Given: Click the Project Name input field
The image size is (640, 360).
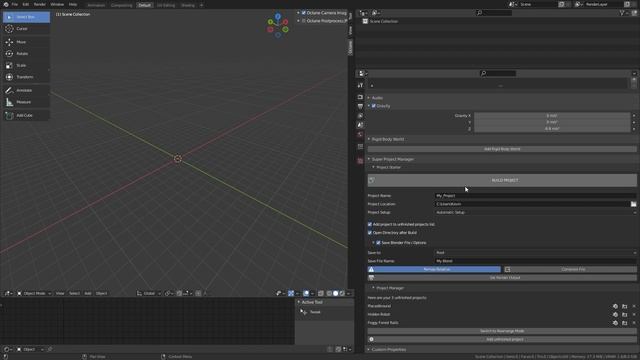Looking at the screenshot, I should coord(536,196).
